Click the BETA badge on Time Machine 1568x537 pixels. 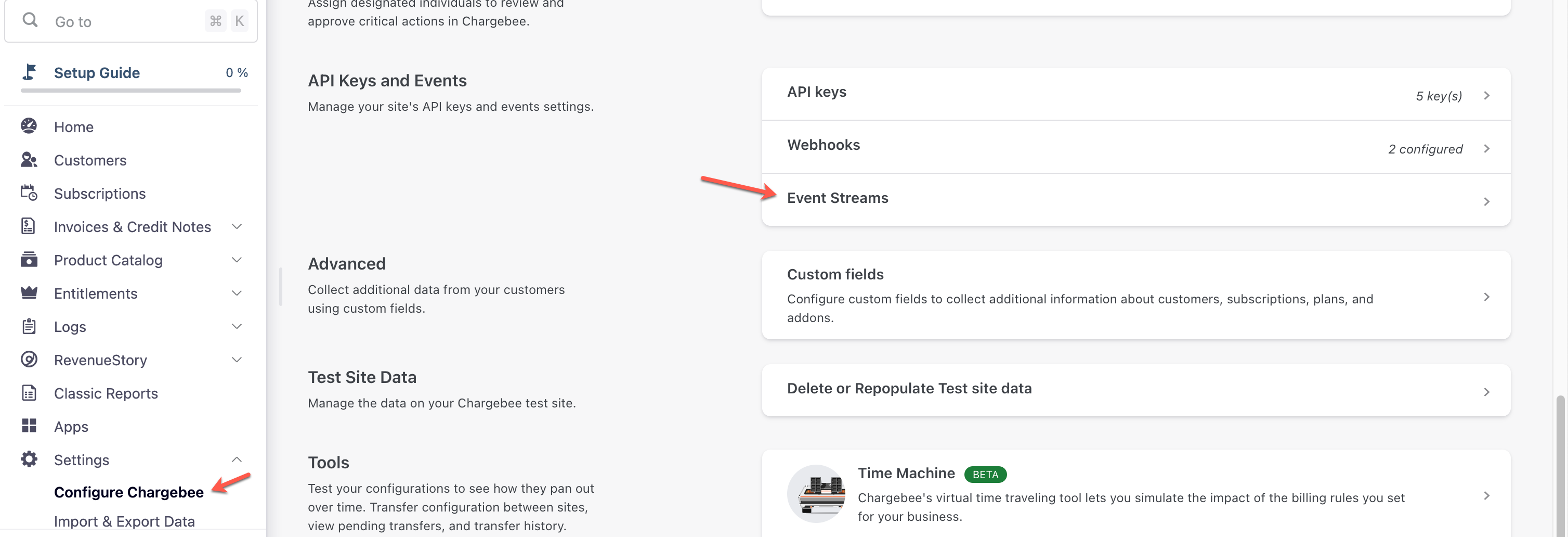[x=985, y=474]
